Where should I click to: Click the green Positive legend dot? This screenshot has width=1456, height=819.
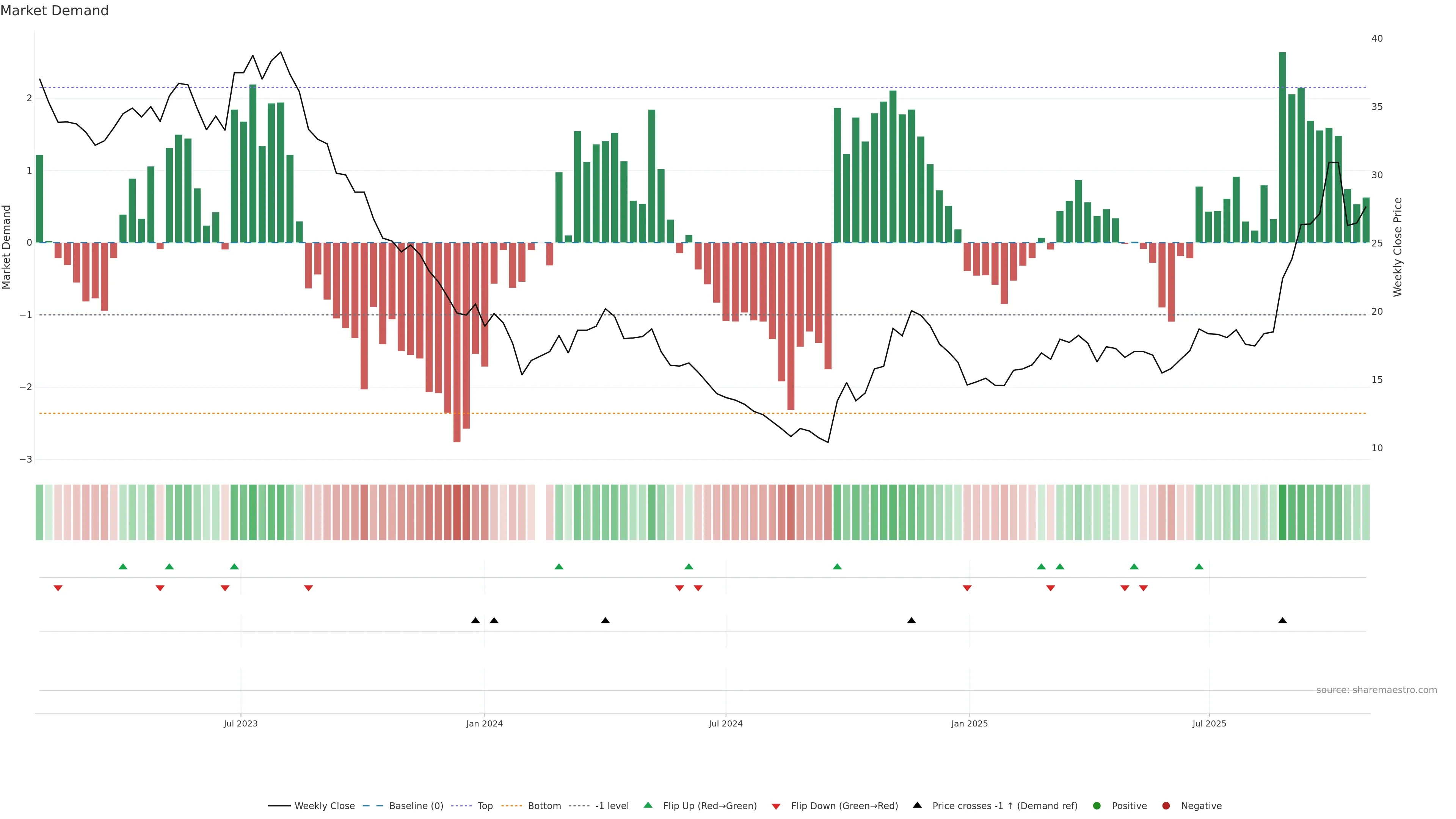tap(1097, 805)
